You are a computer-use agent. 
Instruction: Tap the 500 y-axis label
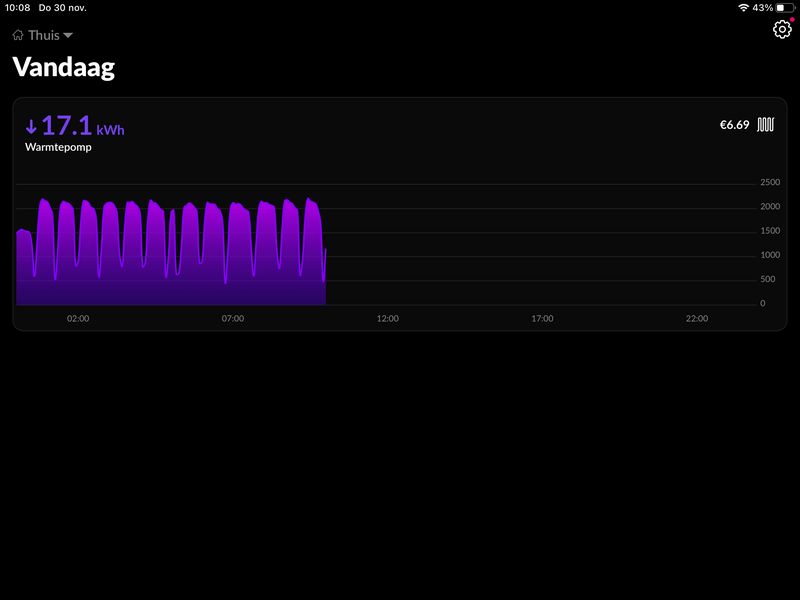pos(767,279)
